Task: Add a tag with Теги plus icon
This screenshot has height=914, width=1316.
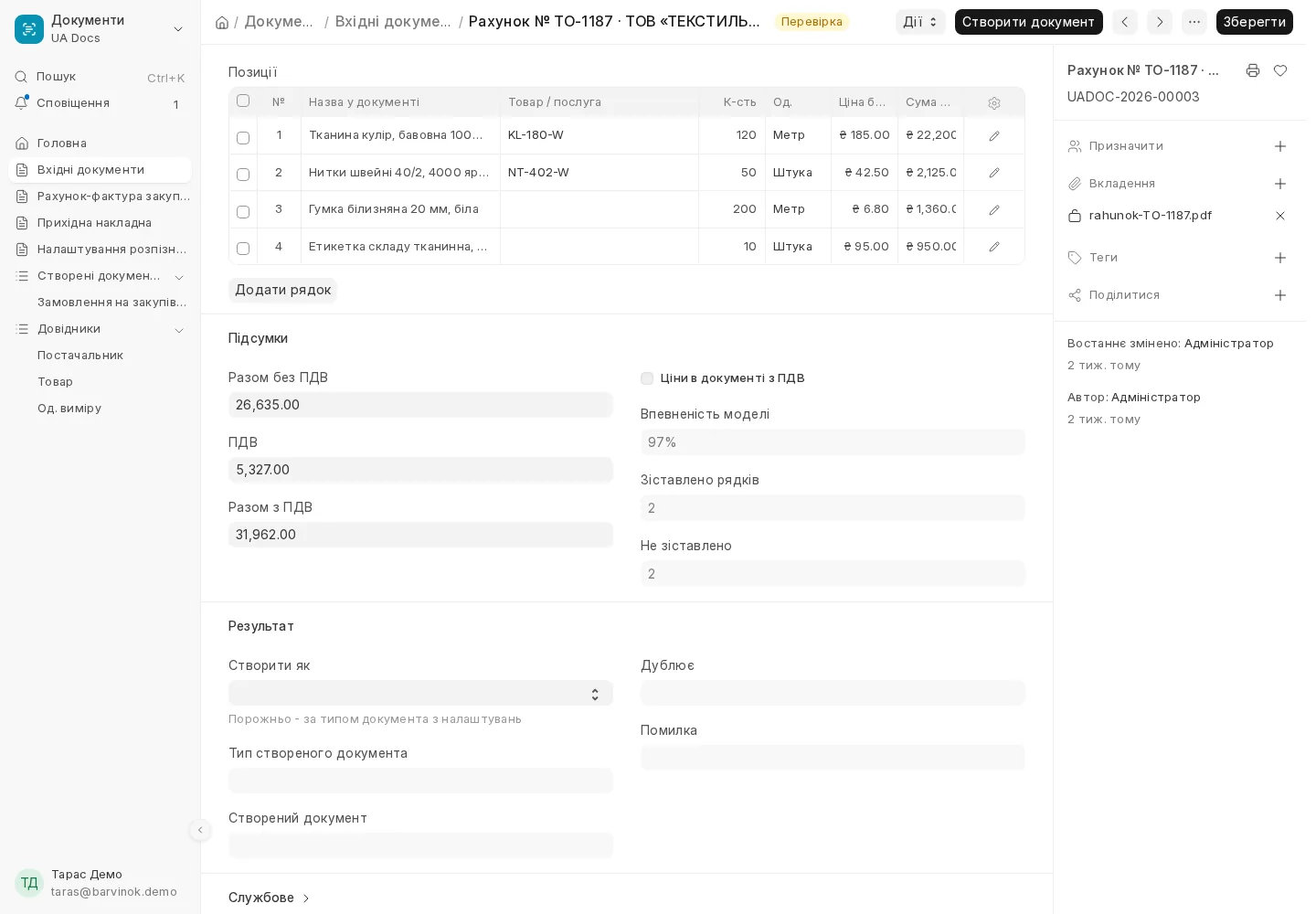Action: [x=1280, y=258]
